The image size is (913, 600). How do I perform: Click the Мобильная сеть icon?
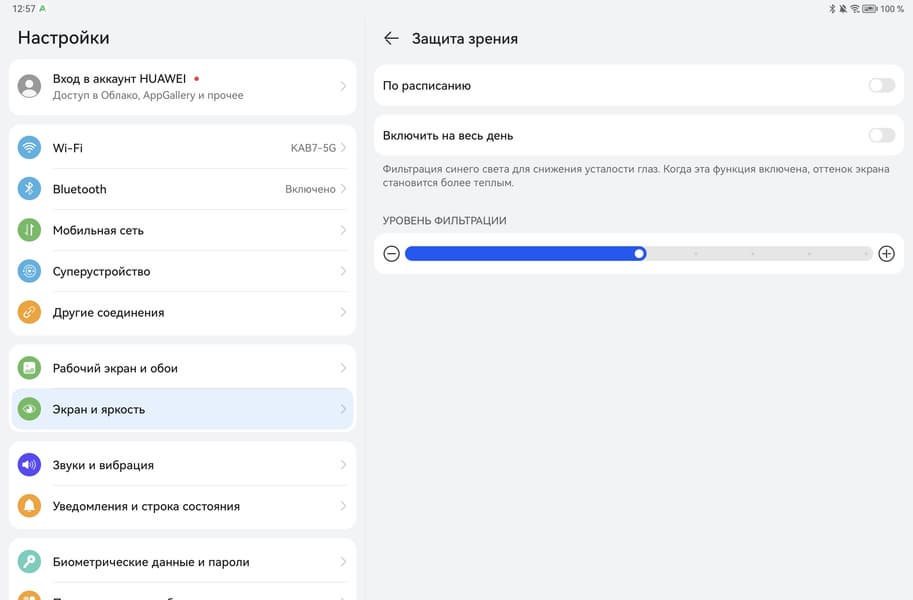(x=30, y=230)
